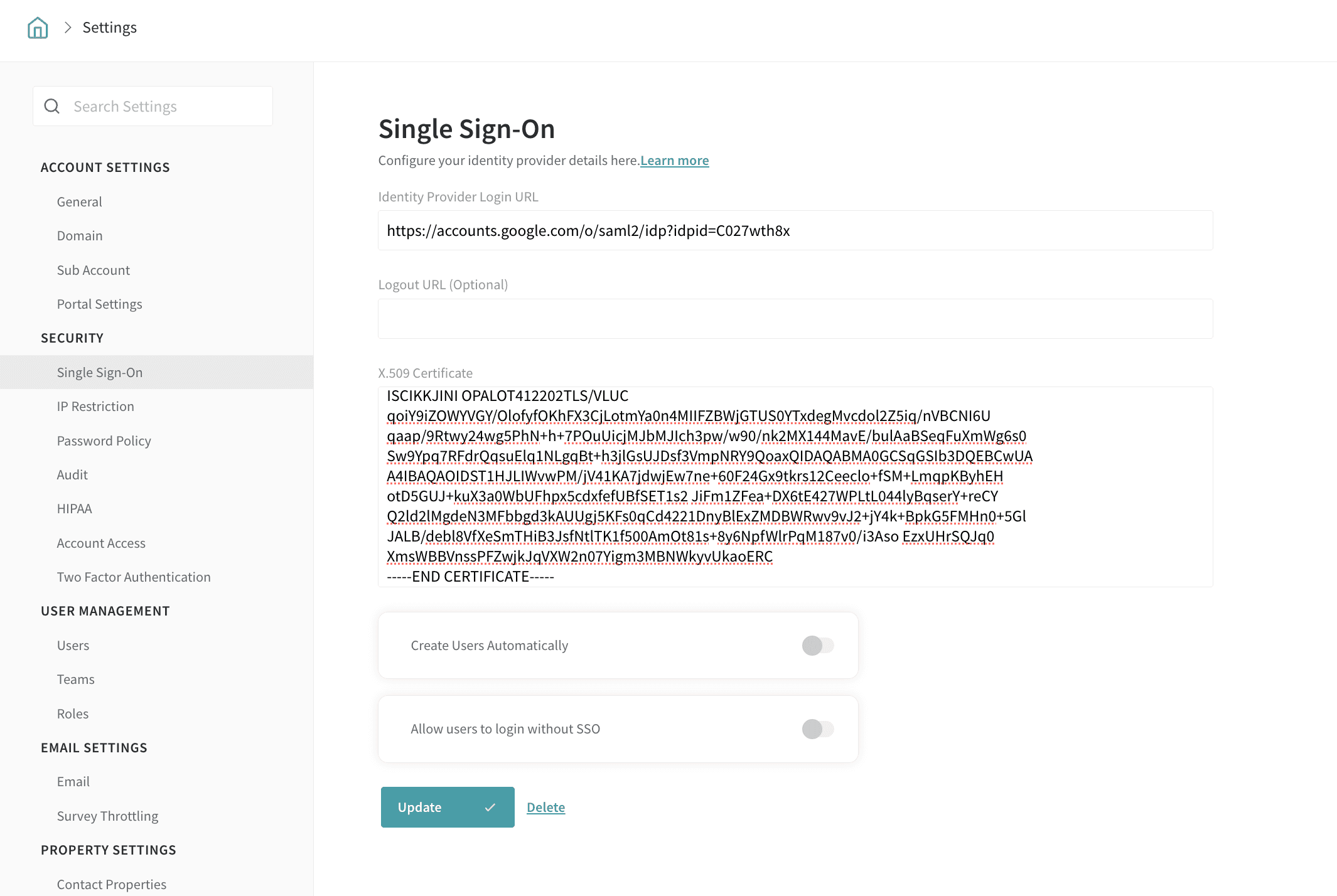
Task: Go to Users under User Management
Action: (x=73, y=646)
